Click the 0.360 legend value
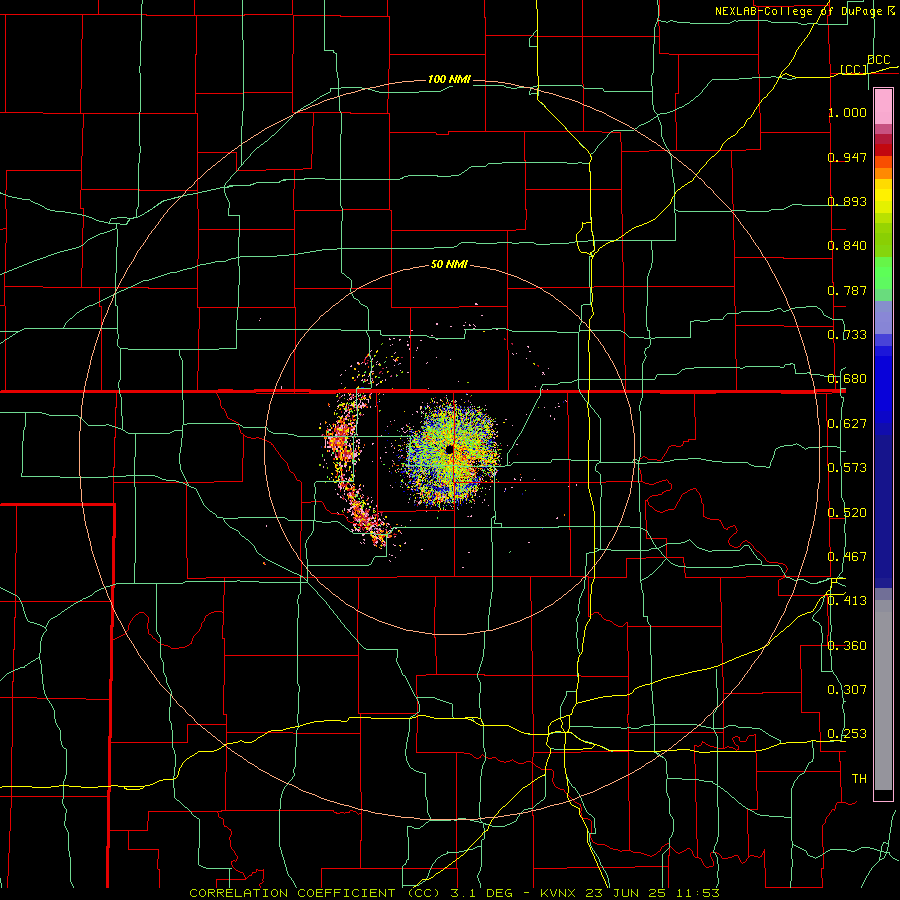 point(847,646)
